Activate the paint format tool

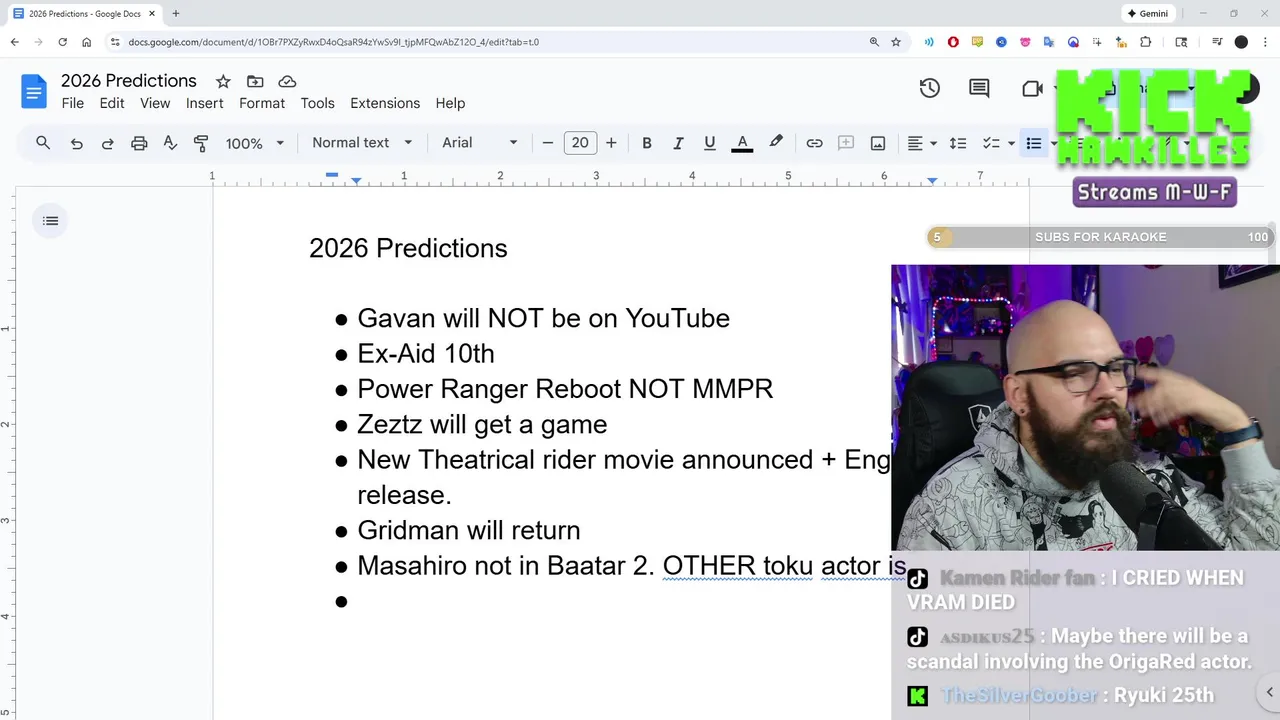(x=201, y=143)
